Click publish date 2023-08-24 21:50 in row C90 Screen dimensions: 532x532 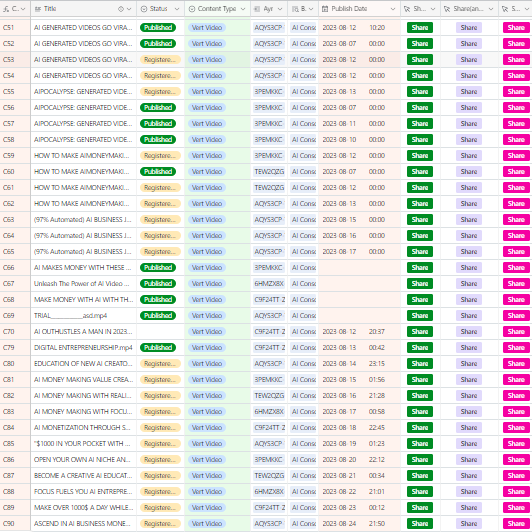click(354, 524)
